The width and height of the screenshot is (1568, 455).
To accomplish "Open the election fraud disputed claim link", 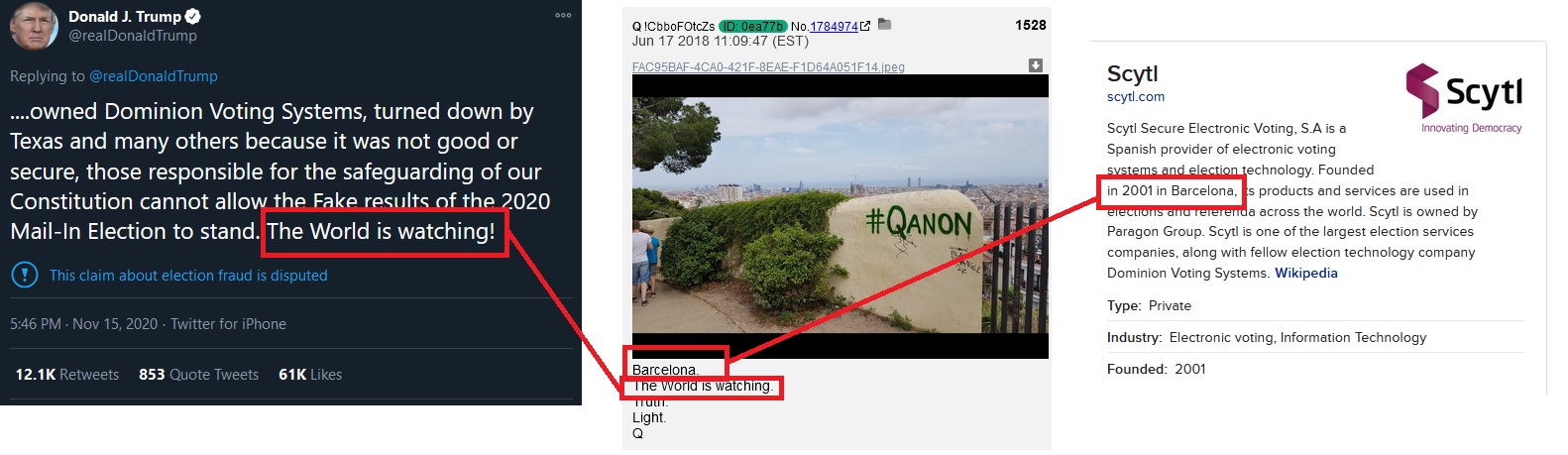I will (188, 276).
